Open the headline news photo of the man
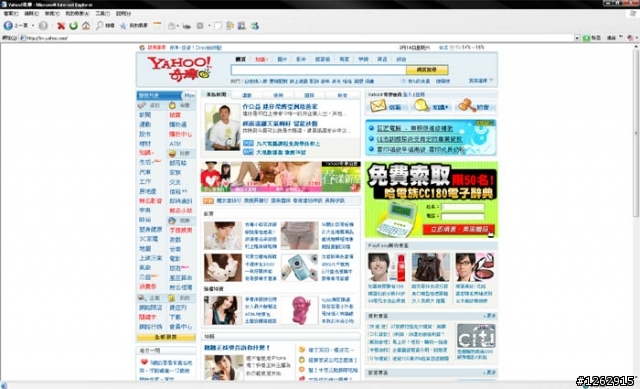This screenshot has height=389, width=640. 222,127
